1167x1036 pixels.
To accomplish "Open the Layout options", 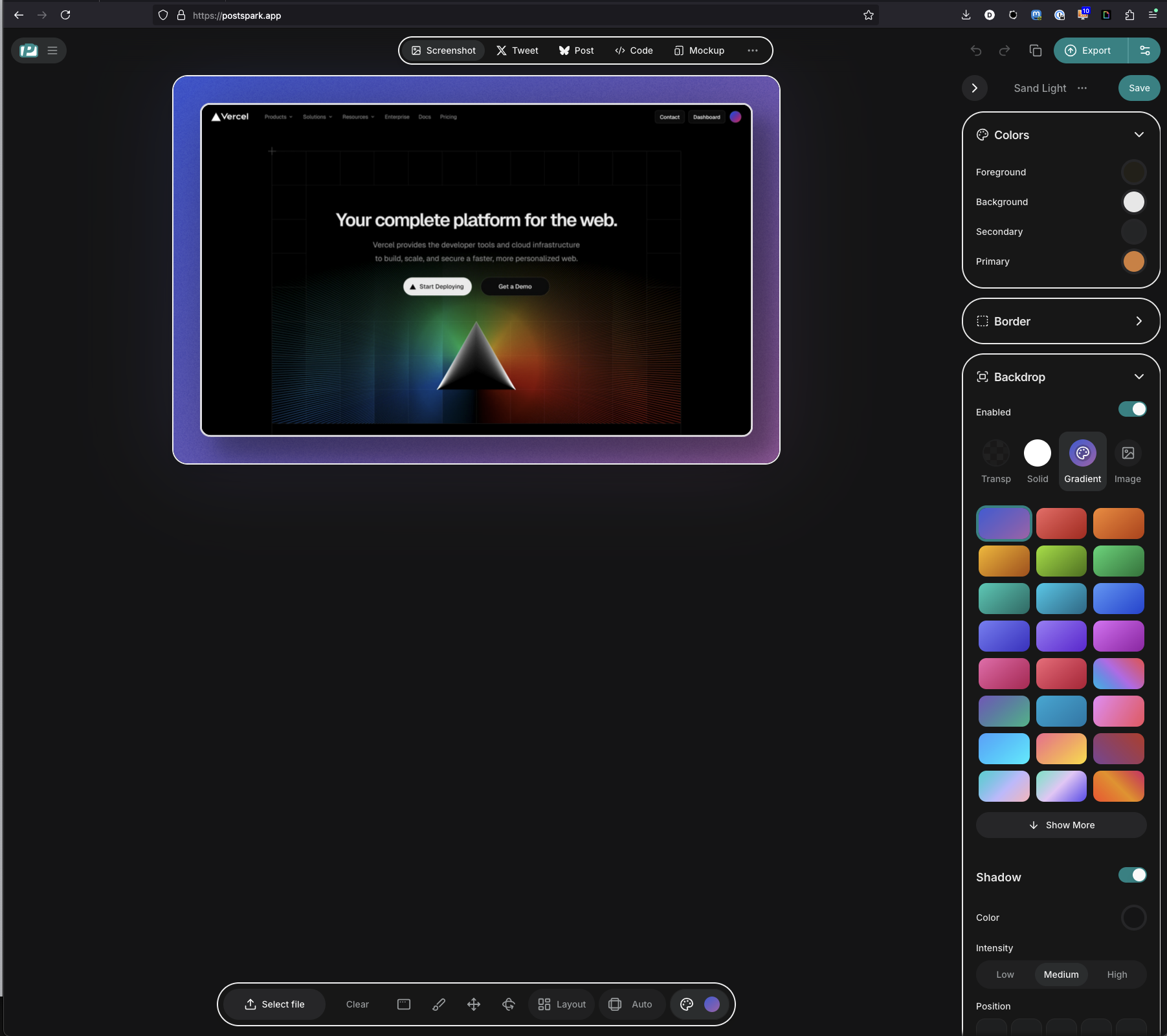I will (562, 1004).
